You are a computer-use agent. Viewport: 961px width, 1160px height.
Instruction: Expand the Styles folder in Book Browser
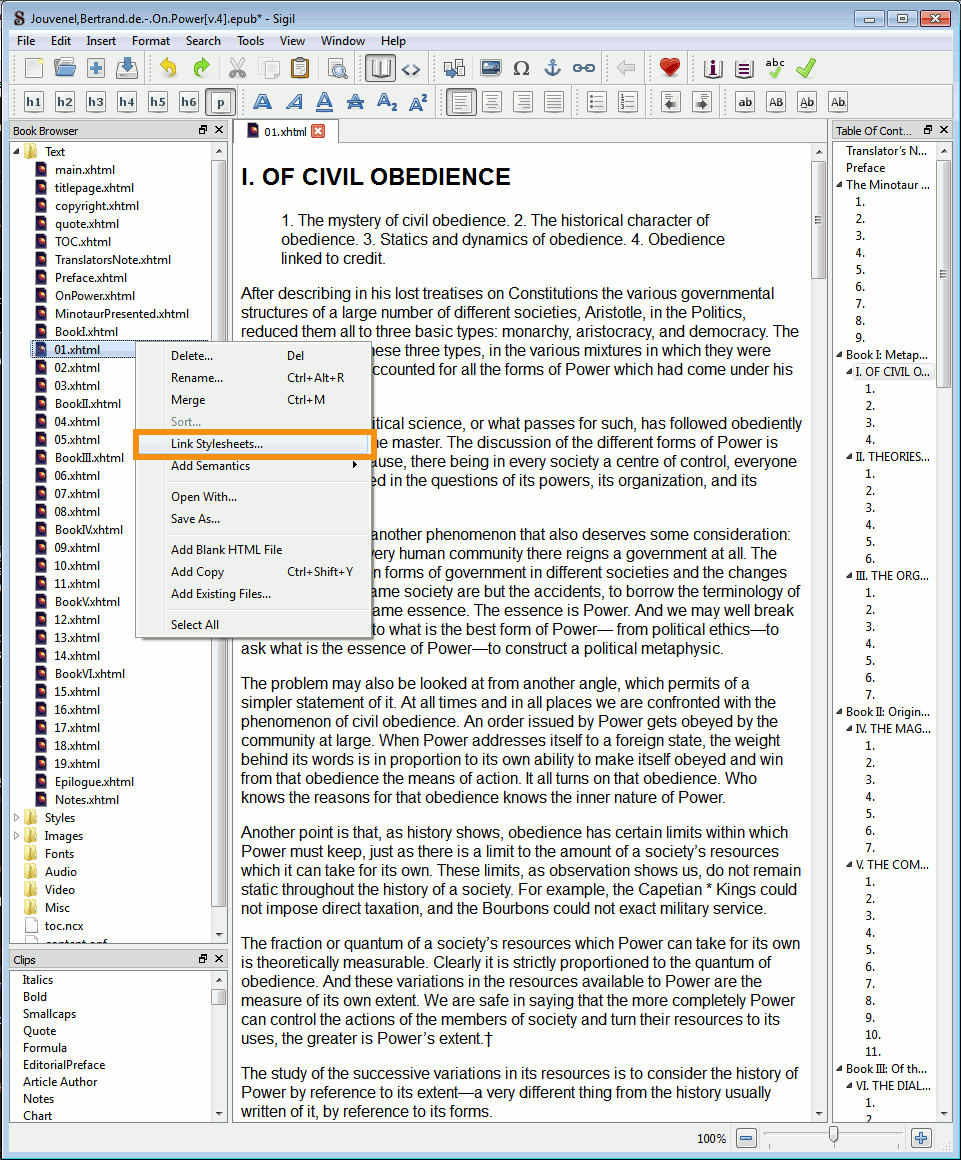pos(16,817)
